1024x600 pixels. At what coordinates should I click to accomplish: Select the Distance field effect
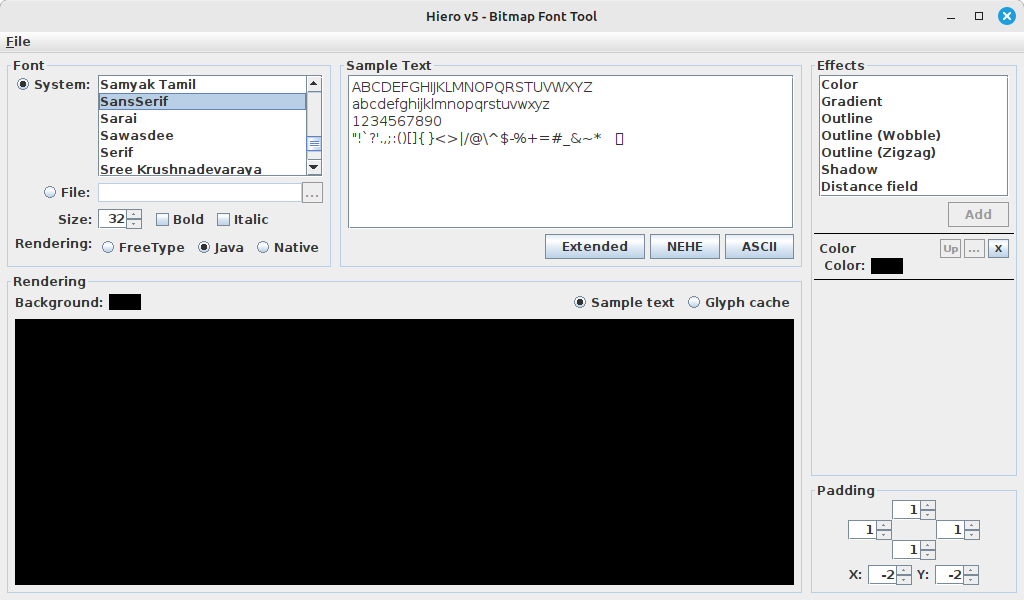(913, 186)
